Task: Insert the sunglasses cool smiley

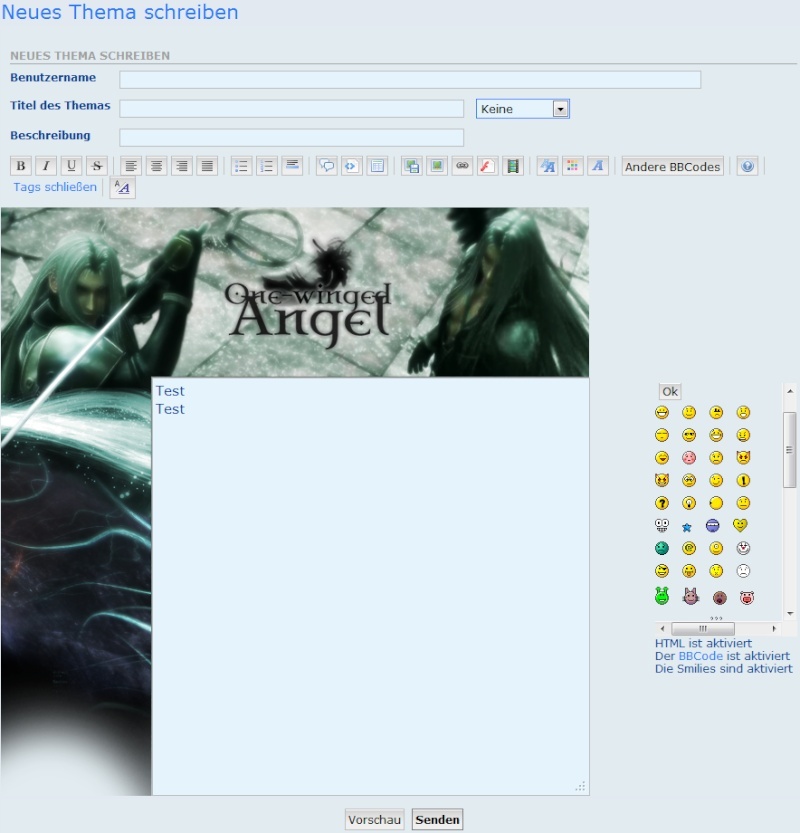Action: (689, 436)
